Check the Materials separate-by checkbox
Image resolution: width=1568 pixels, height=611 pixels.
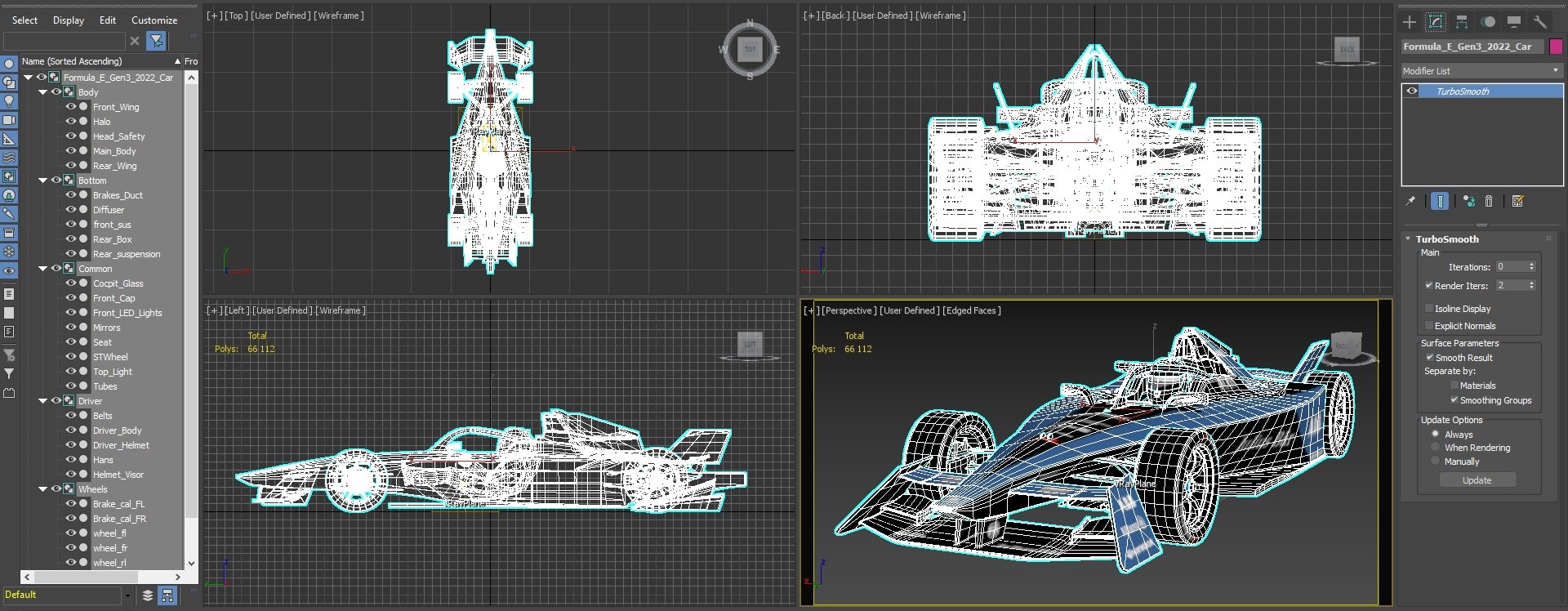(x=1454, y=386)
